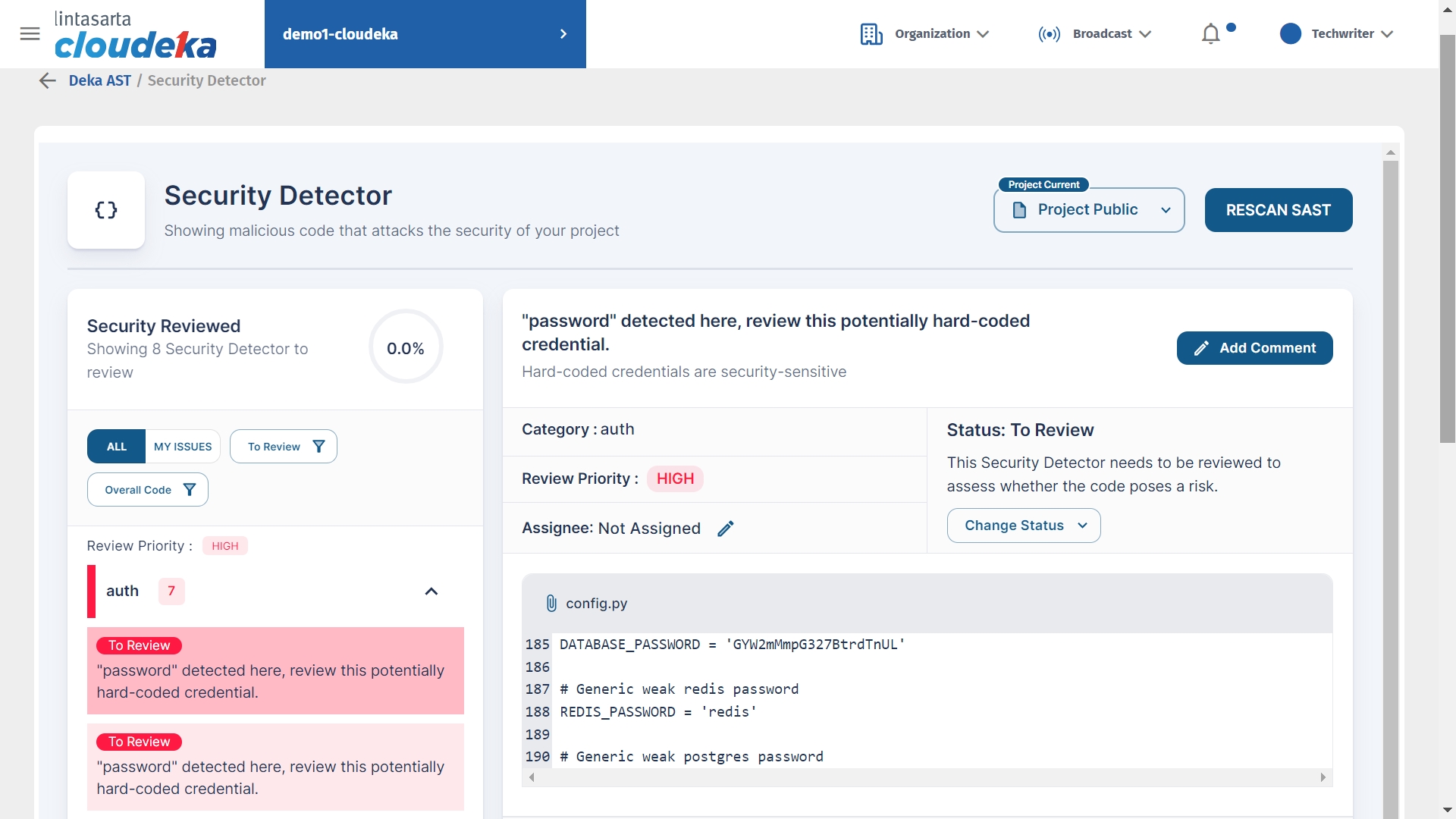Click the Organization building icon

pos(871,34)
